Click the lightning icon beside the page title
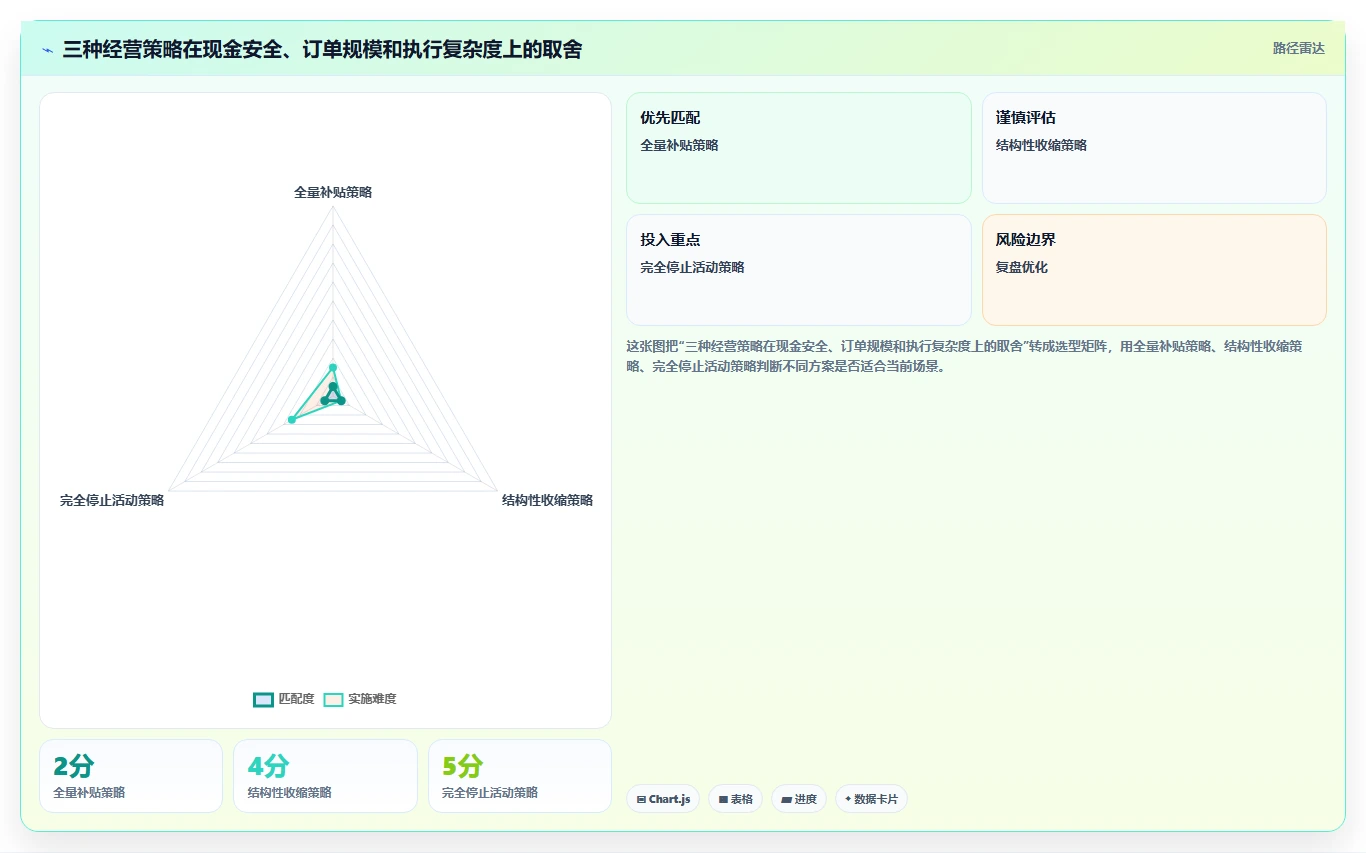This screenshot has height=853, width=1366. click(x=47, y=49)
